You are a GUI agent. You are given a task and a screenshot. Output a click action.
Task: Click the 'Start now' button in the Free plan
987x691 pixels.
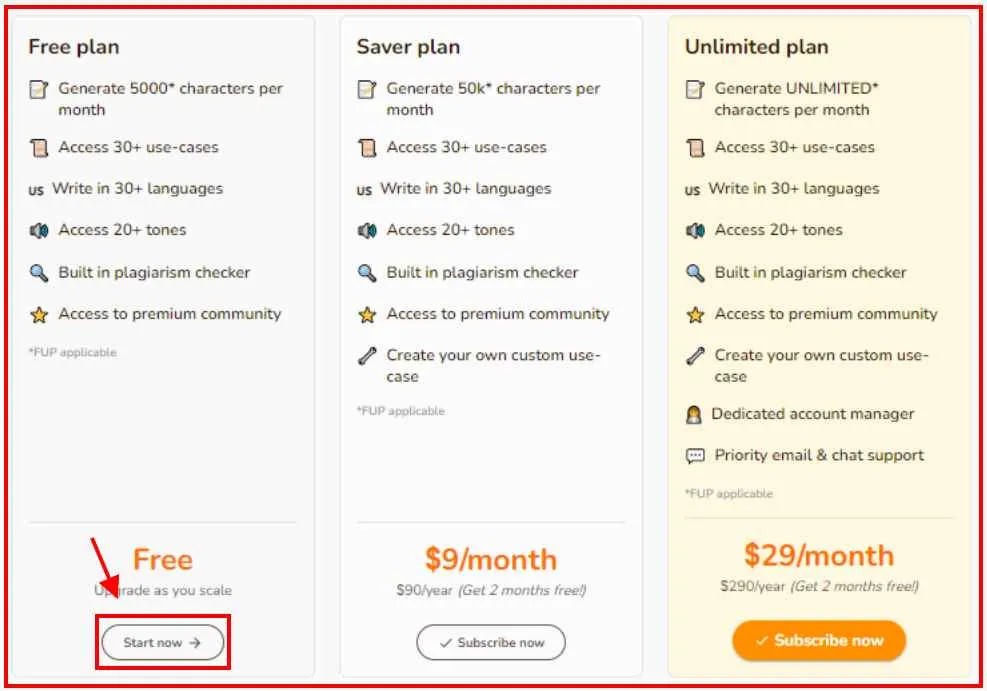161,644
